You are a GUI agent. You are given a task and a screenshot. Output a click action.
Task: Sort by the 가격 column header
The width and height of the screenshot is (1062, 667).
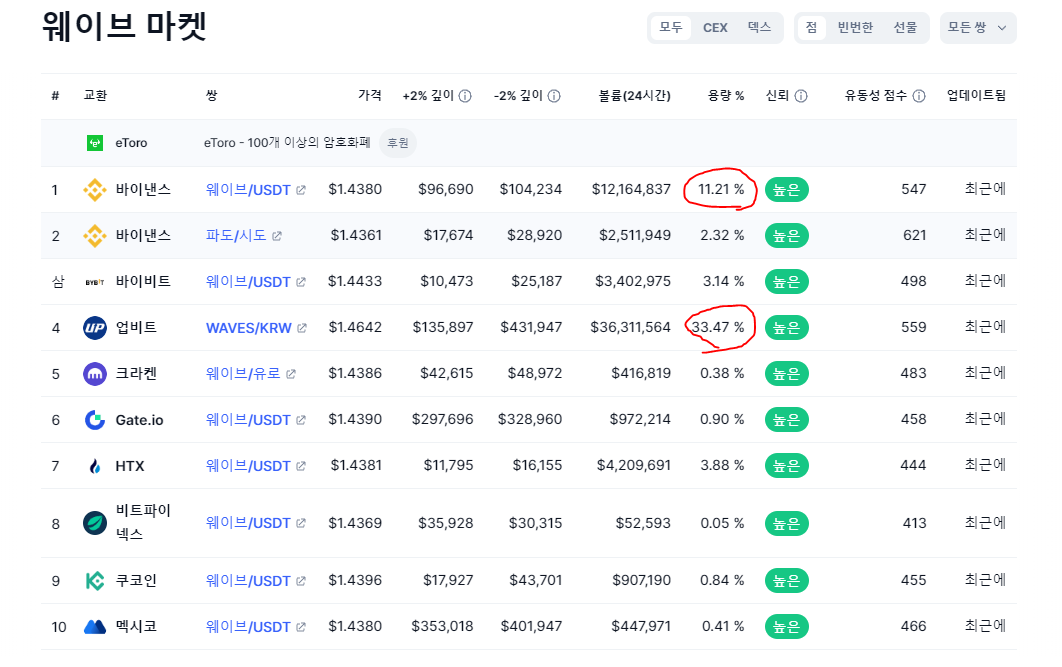tap(370, 95)
